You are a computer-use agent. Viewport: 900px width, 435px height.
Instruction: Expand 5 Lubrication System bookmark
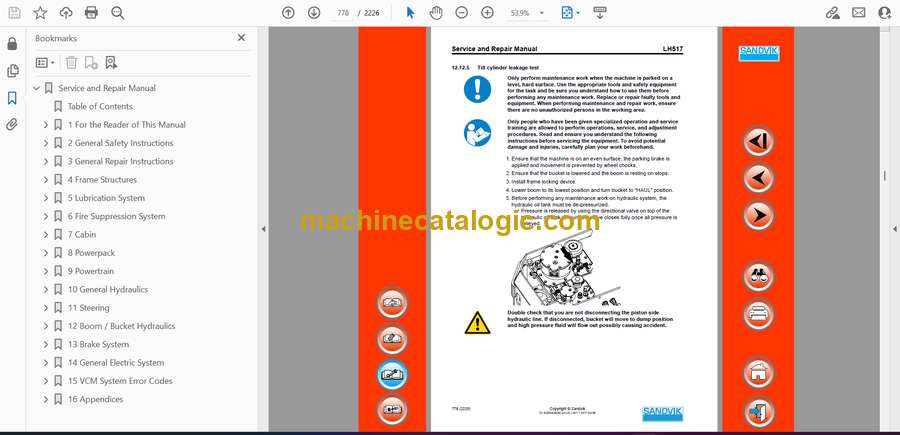tap(46, 198)
